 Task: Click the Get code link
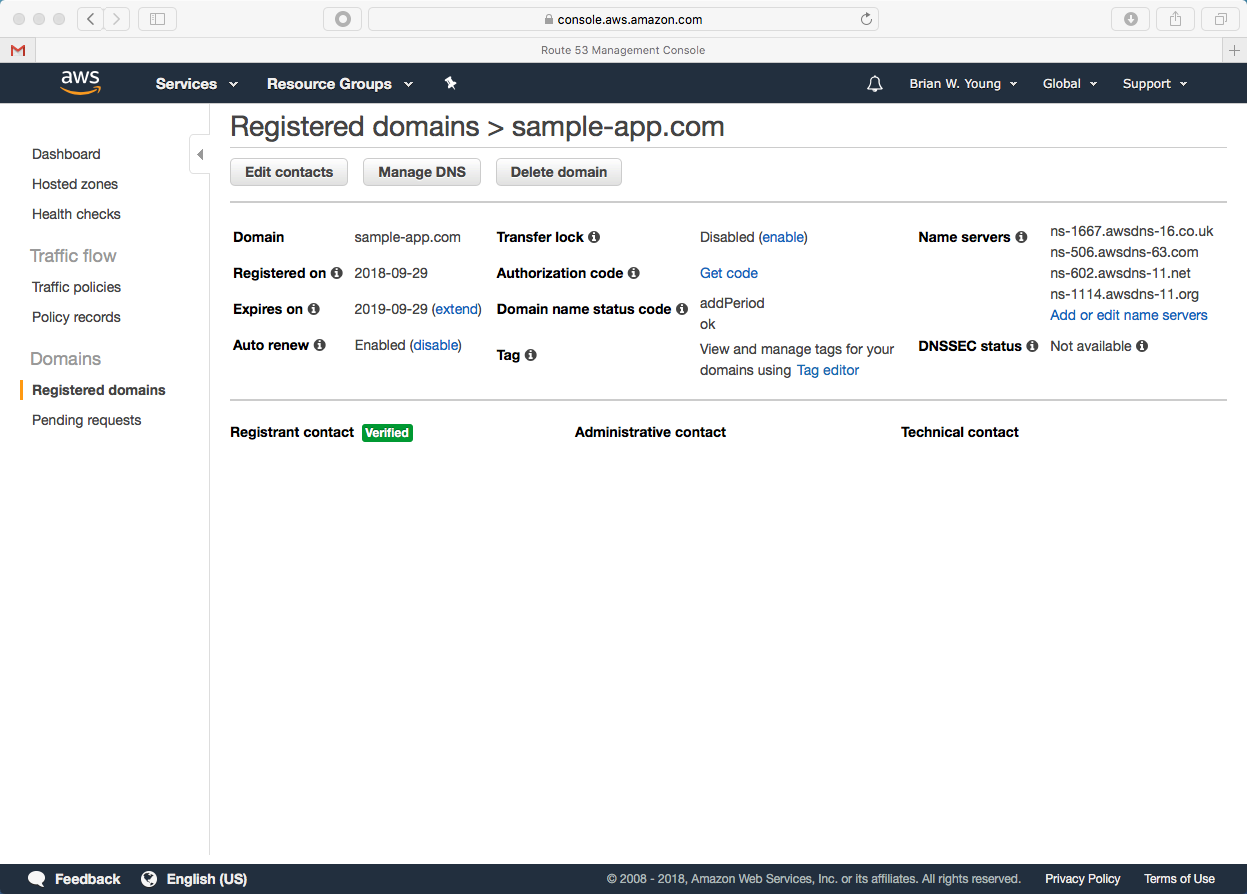729,273
